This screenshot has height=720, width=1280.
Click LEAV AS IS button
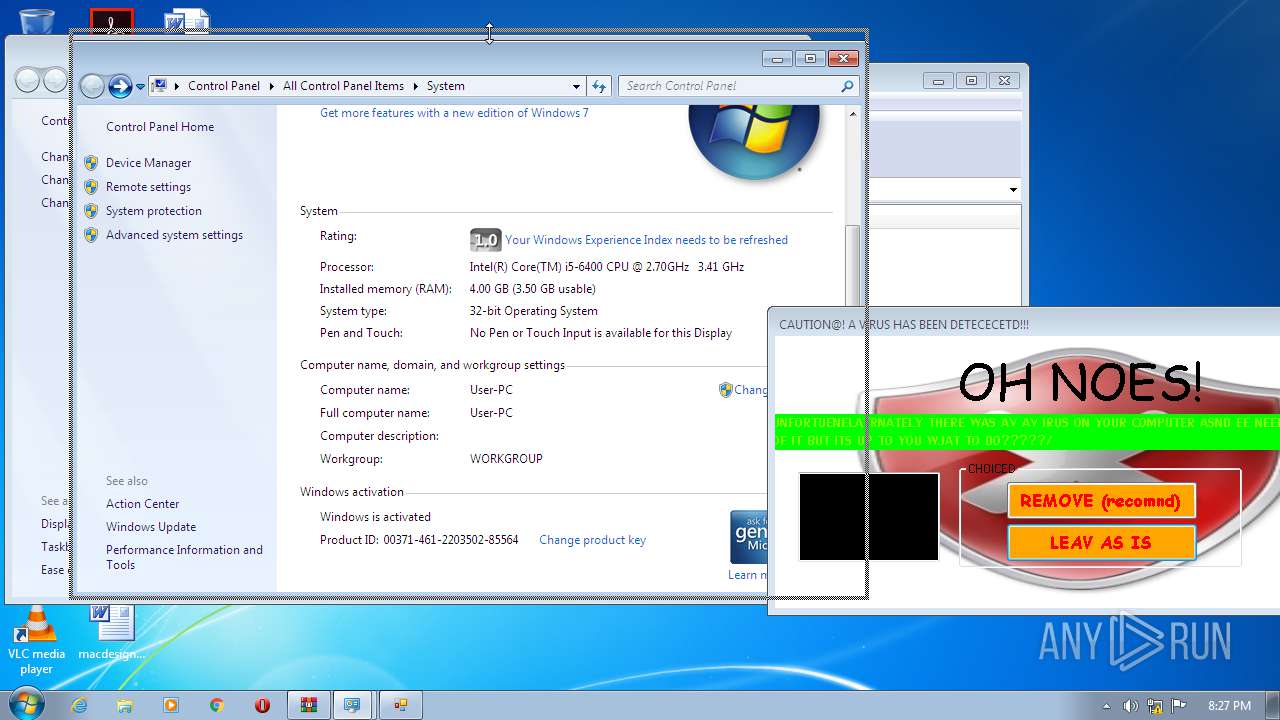tap(1101, 543)
